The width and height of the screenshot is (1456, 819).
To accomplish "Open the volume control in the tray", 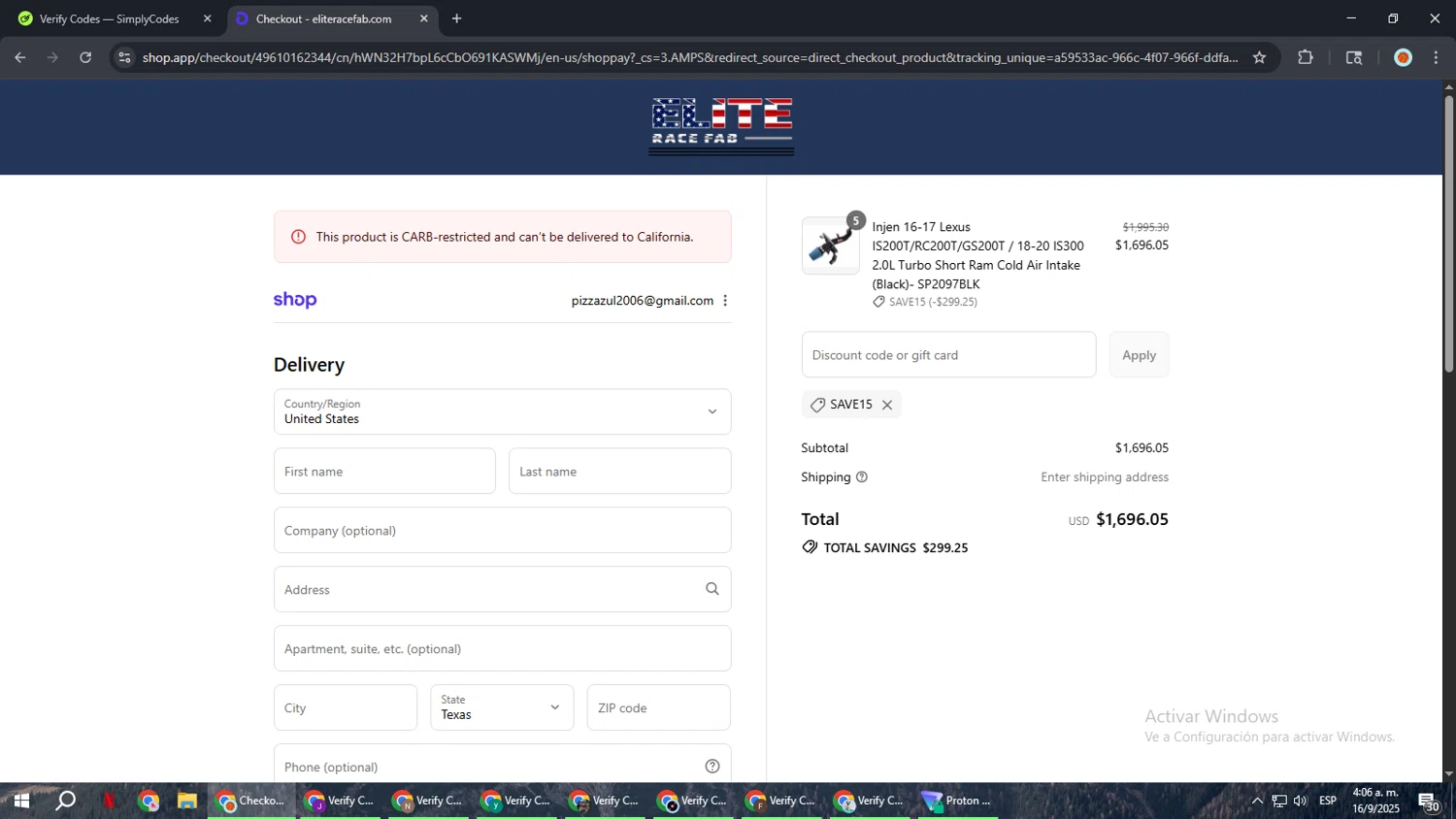I will pyautogui.click(x=1301, y=801).
